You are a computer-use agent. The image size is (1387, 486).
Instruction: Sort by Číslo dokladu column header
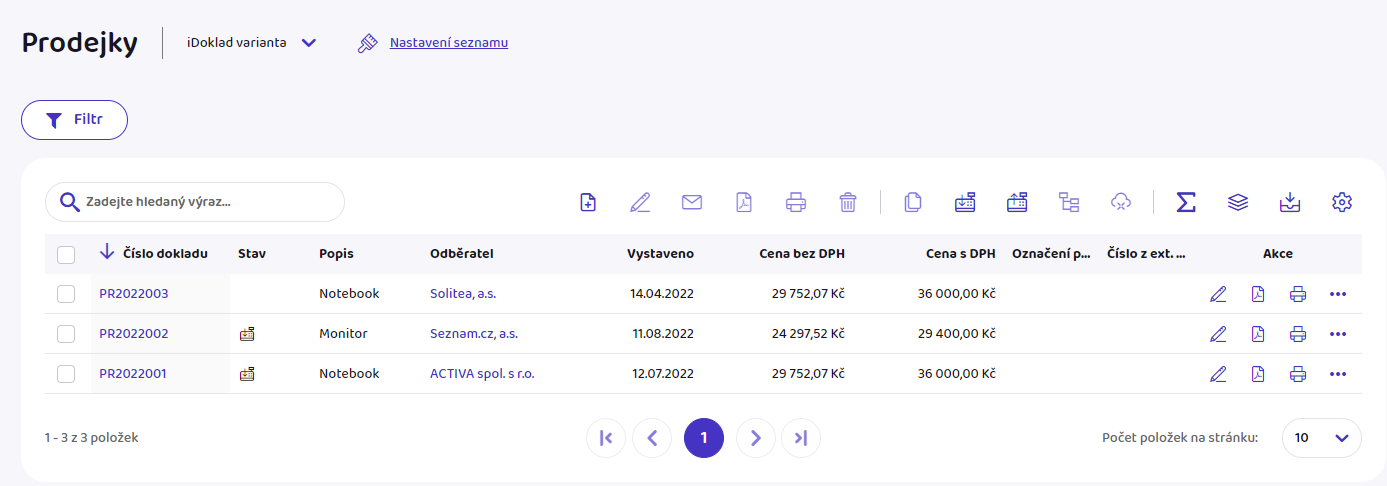pyautogui.click(x=165, y=254)
